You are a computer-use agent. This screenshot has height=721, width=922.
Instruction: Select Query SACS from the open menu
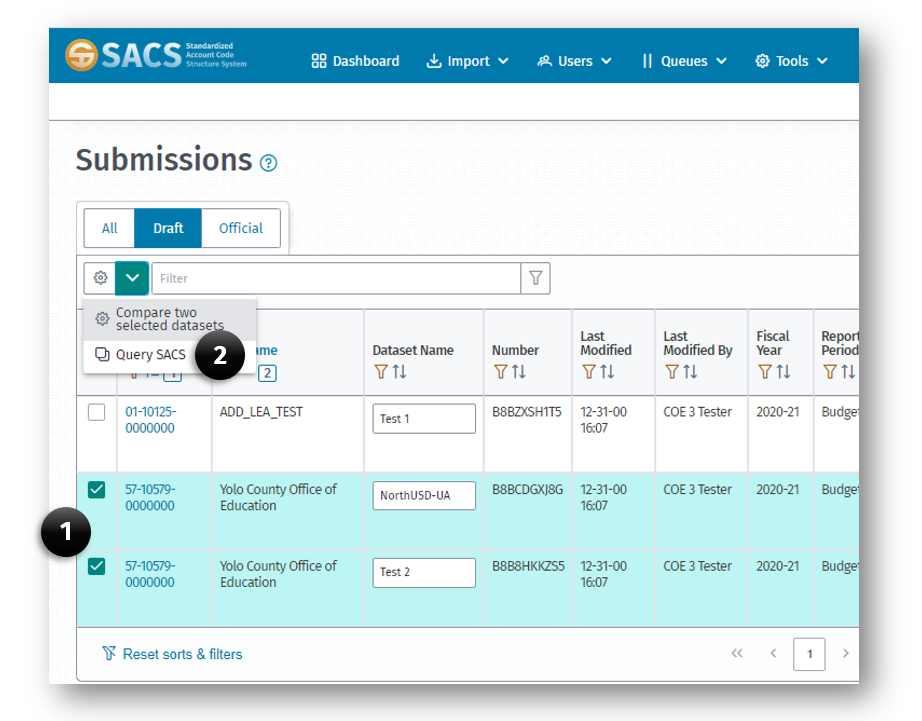(149, 354)
